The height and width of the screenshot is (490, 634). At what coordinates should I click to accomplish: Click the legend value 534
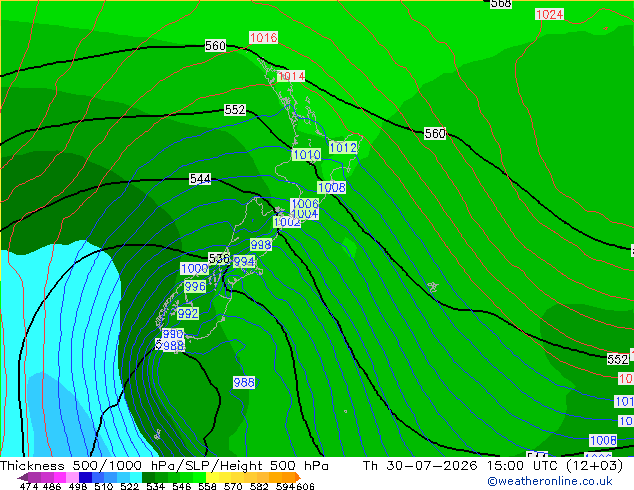click(155, 486)
